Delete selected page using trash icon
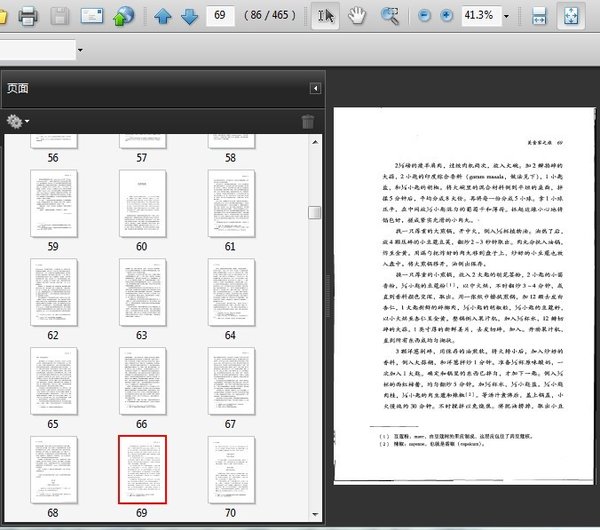Viewport: 600px width, 530px height. coord(308,122)
